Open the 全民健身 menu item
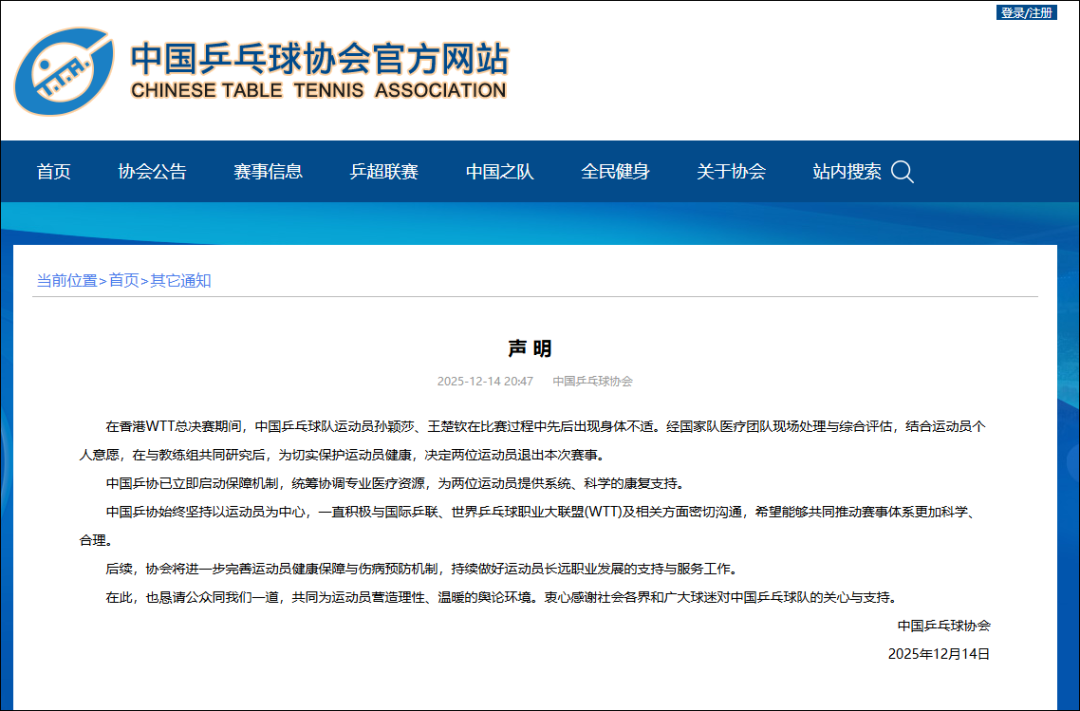1080x711 pixels. coord(615,172)
